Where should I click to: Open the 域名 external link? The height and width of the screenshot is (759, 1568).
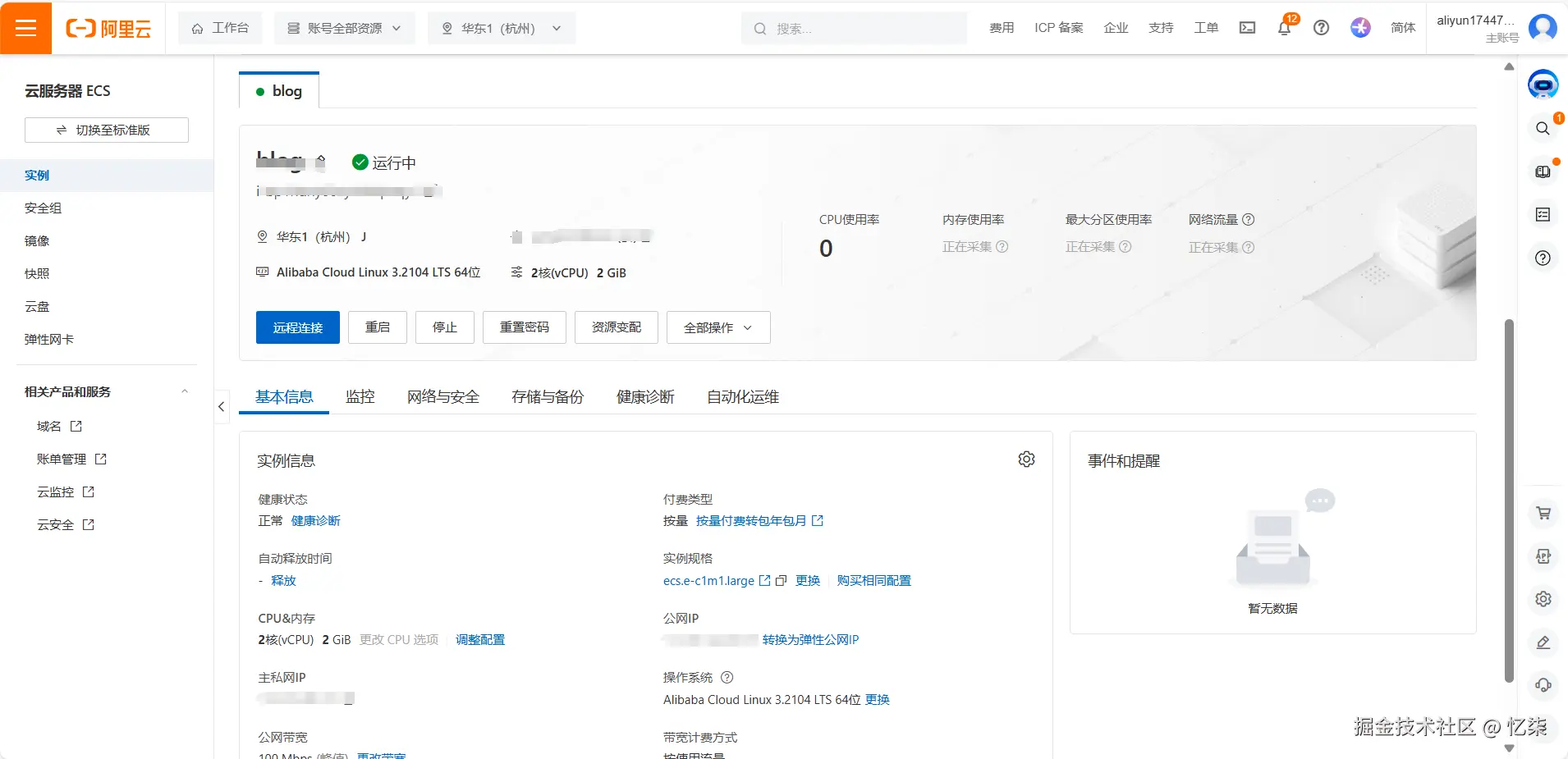tap(59, 427)
